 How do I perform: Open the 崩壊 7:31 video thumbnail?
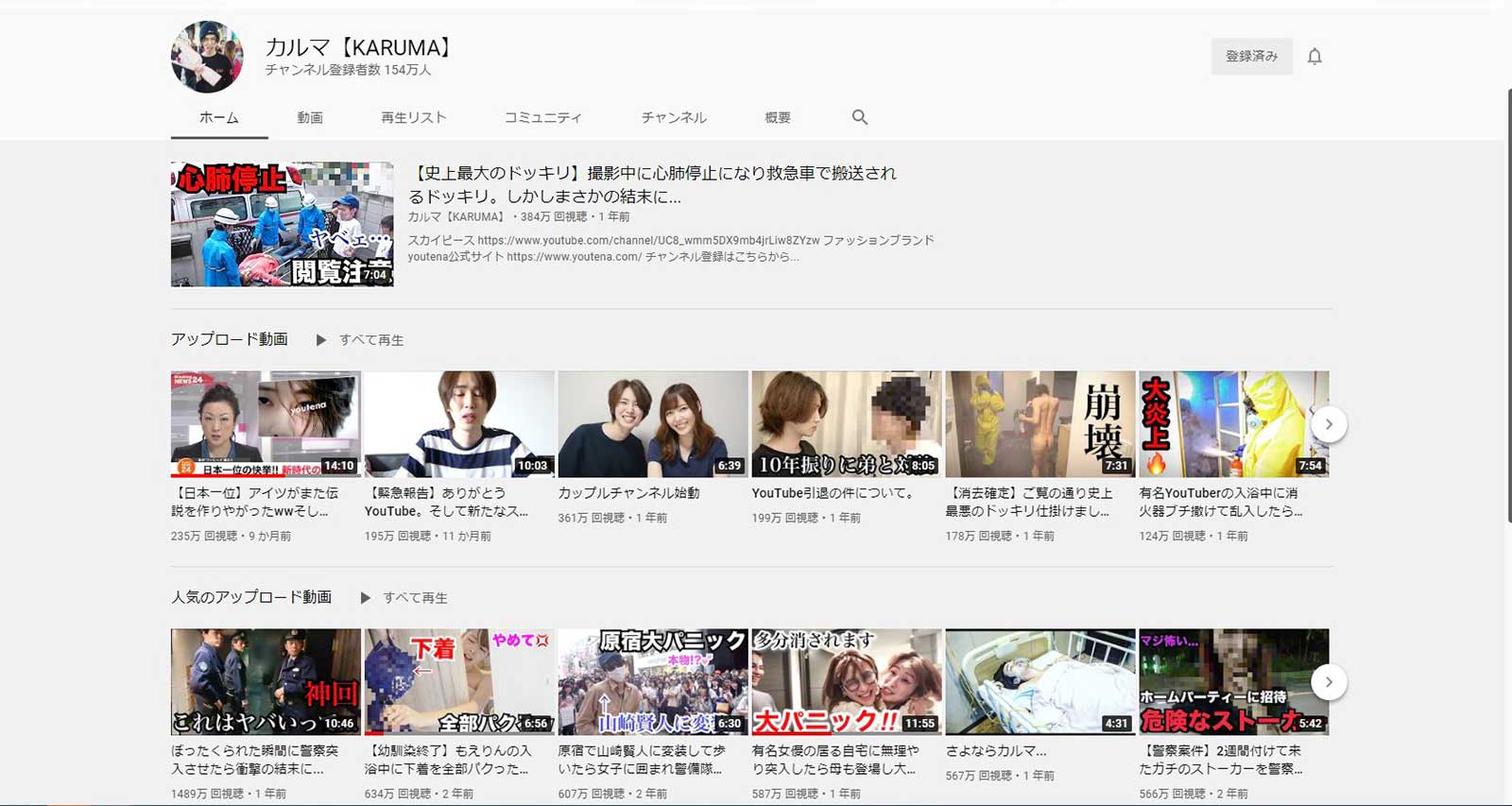1040,423
